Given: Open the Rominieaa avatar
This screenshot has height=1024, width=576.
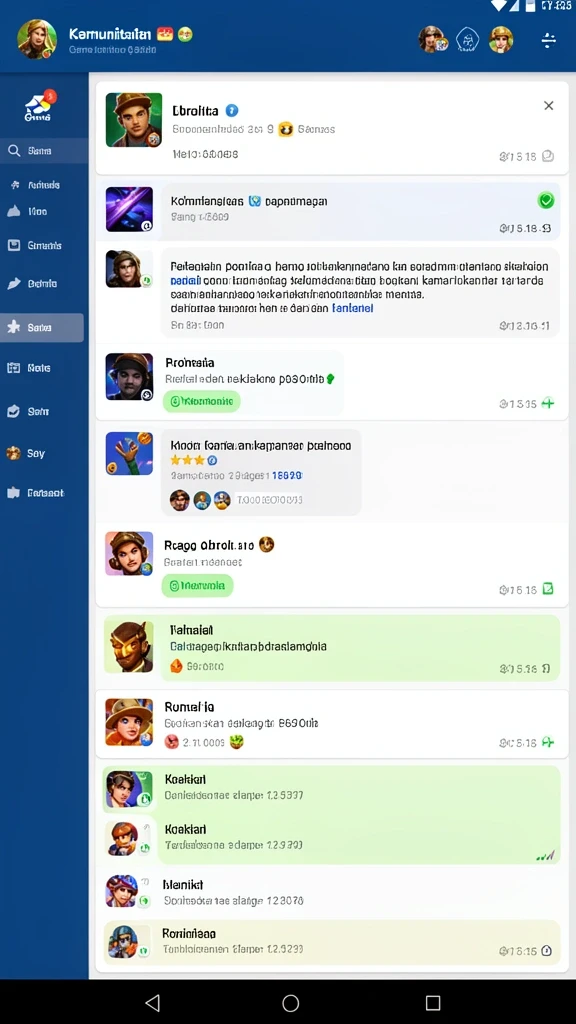Looking at the screenshot, I should pos(123,942).
